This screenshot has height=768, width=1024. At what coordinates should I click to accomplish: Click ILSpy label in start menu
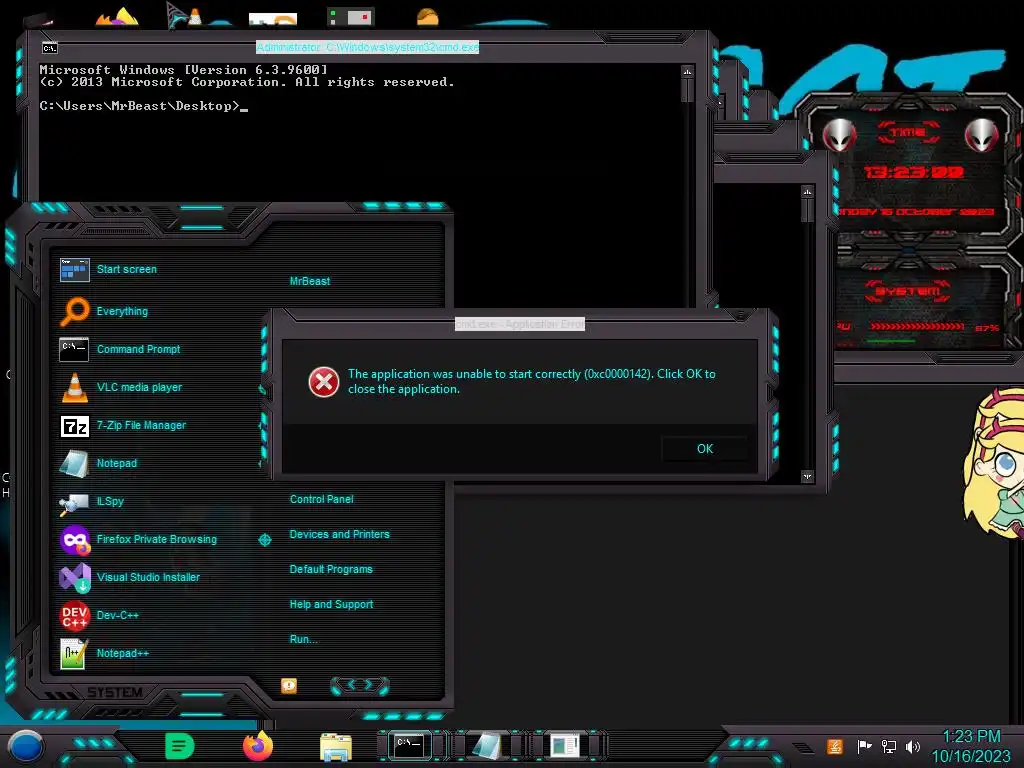(110, 501)
